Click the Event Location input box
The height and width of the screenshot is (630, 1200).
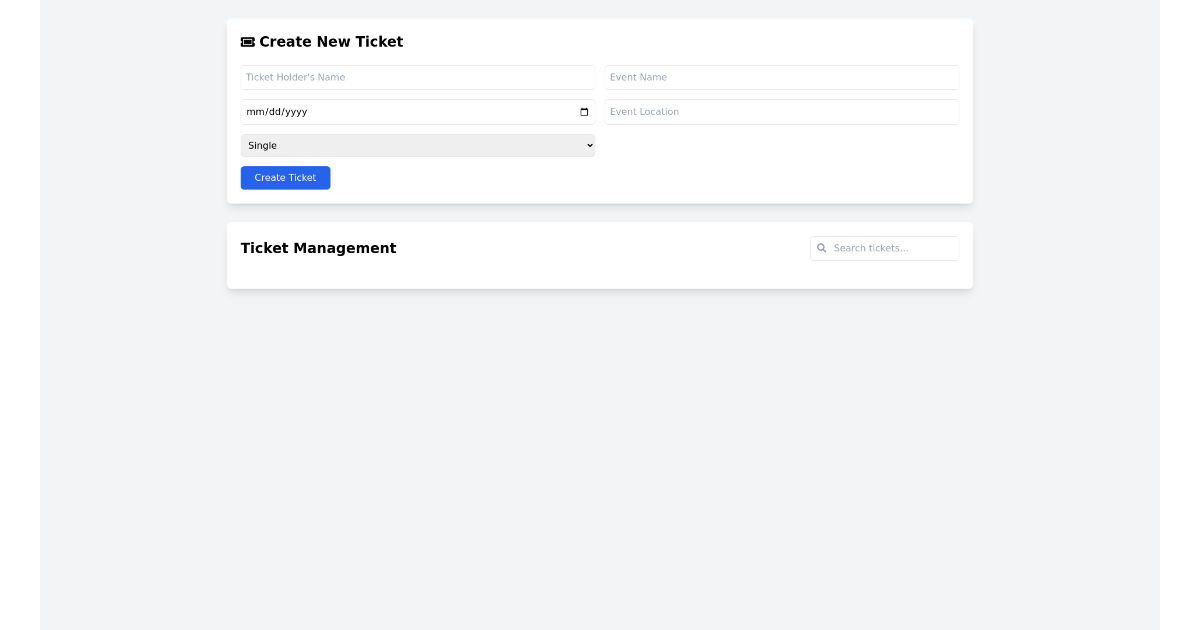(x=781, y=111)
